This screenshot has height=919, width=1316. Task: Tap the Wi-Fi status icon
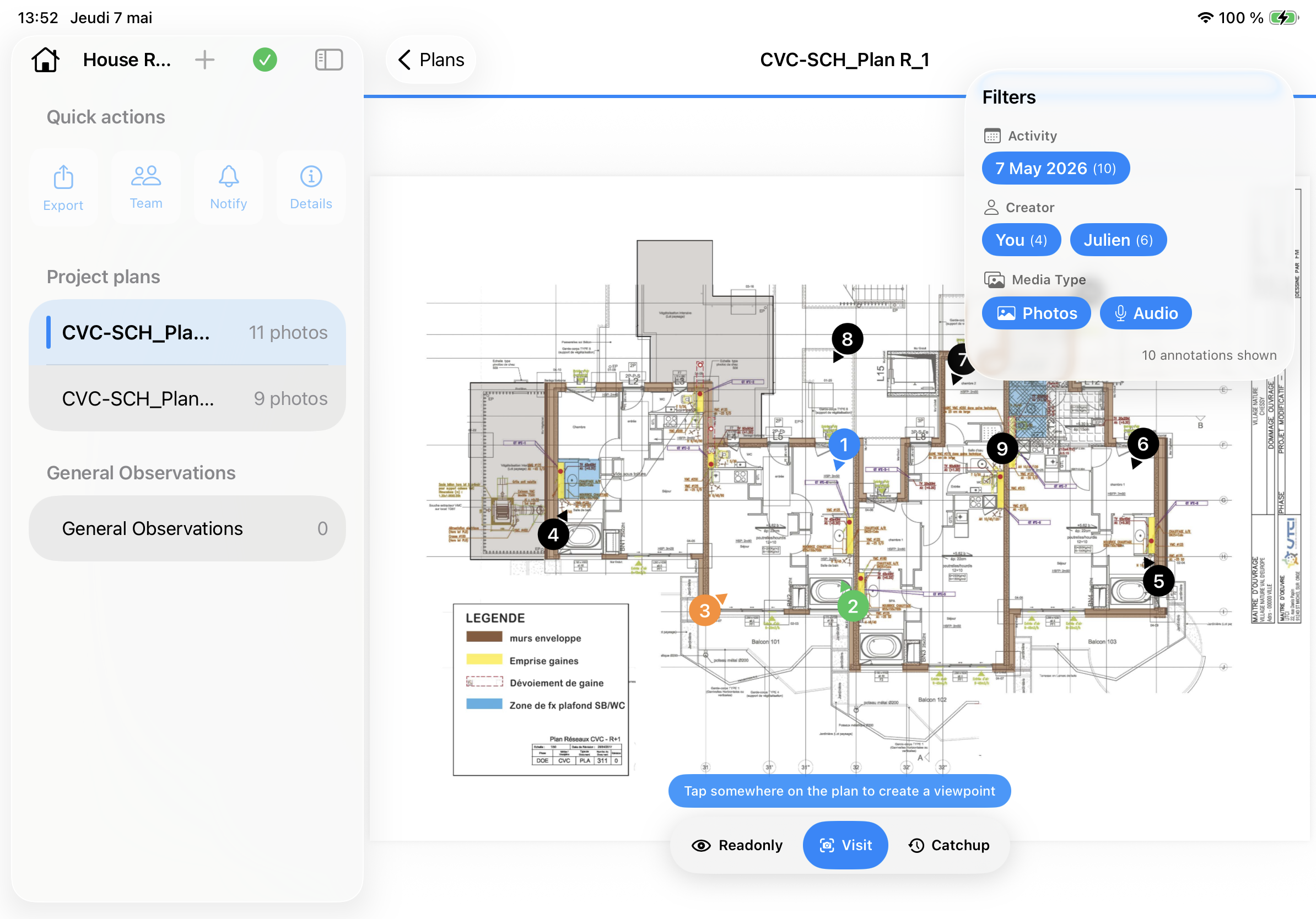point(1206,18)
